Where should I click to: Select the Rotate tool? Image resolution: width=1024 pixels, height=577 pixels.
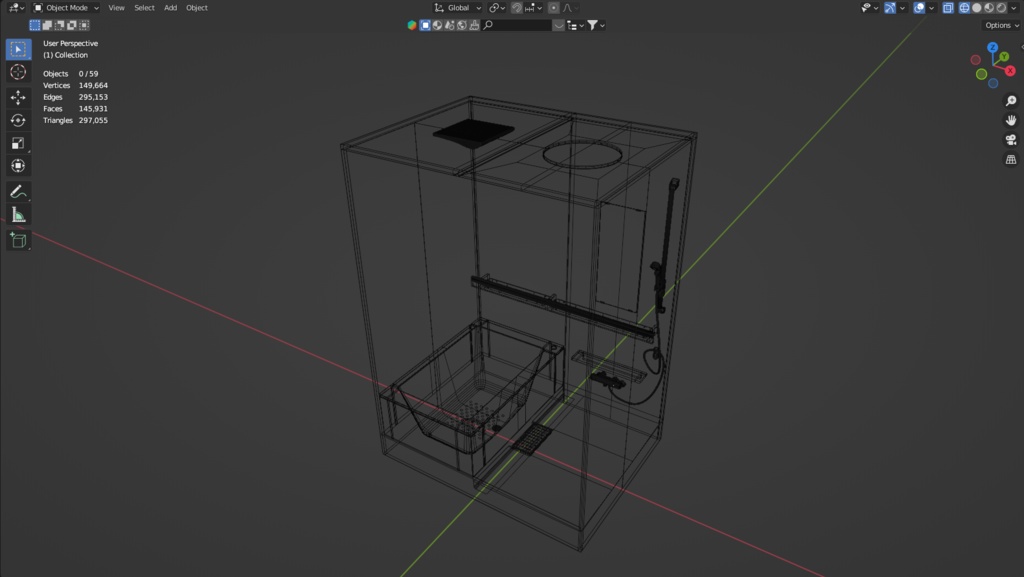pos(18,120)
